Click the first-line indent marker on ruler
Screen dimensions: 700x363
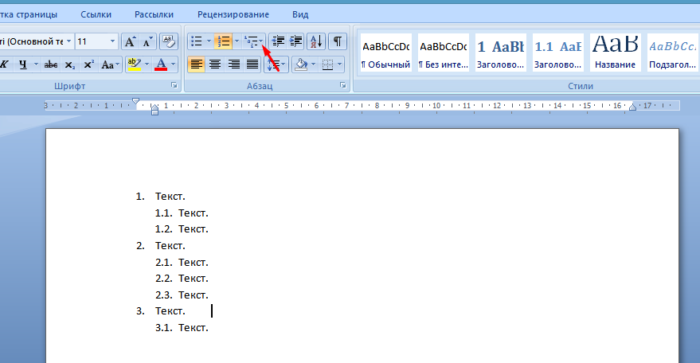136,102
